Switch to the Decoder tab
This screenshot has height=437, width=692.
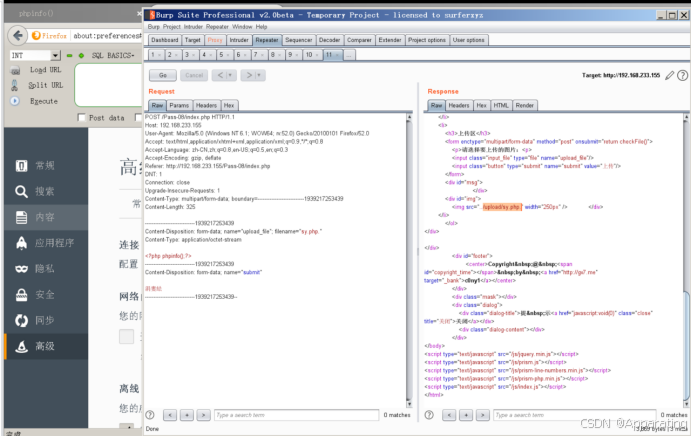coord(329,40)
